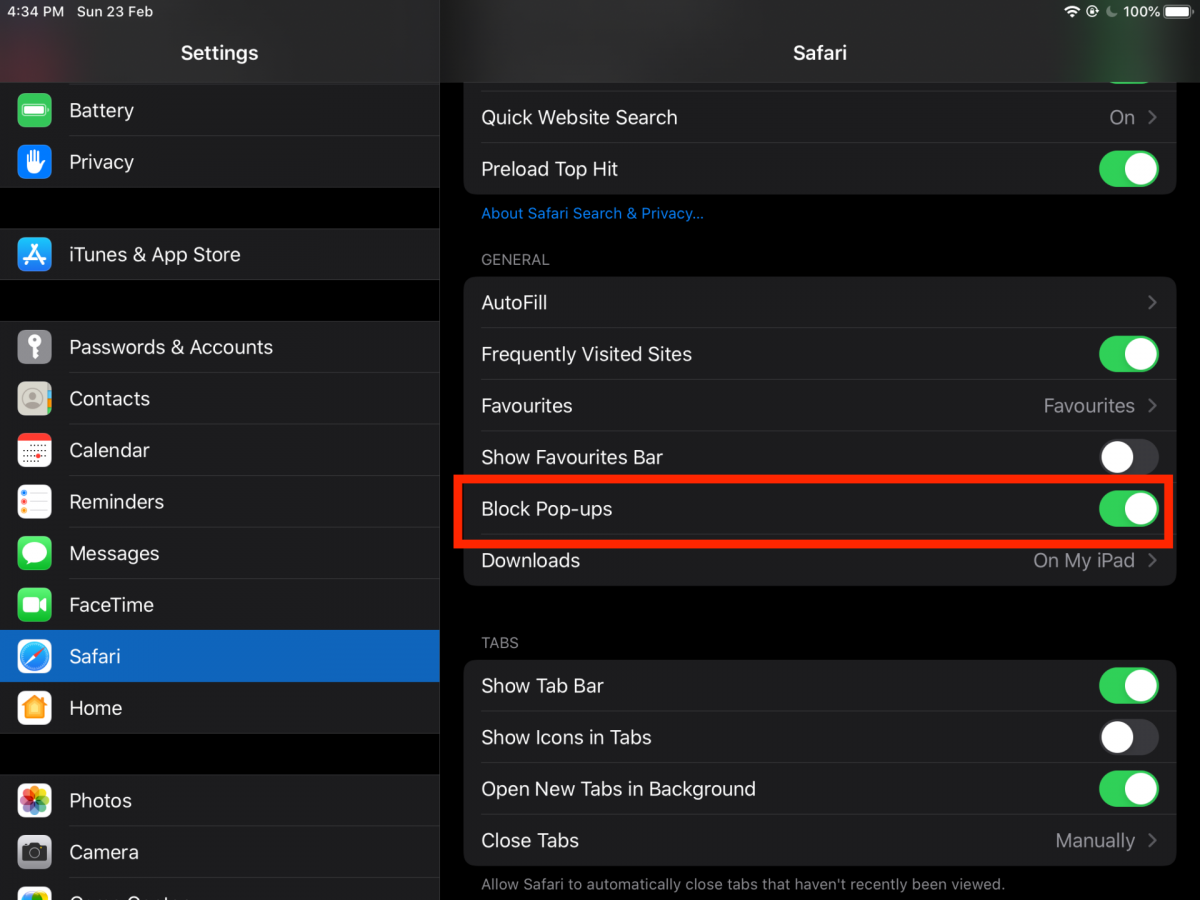The image size is (1200, 900).
Task: Tap the Quick Website Search row
Action: click(820, 117)
